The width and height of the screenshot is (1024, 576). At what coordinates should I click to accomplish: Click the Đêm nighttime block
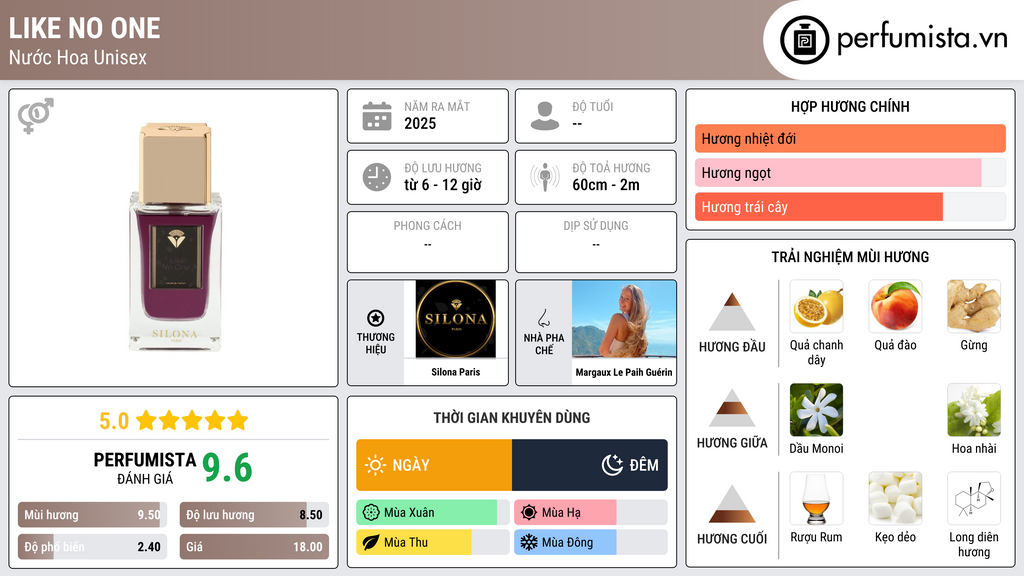pos(590,465)
